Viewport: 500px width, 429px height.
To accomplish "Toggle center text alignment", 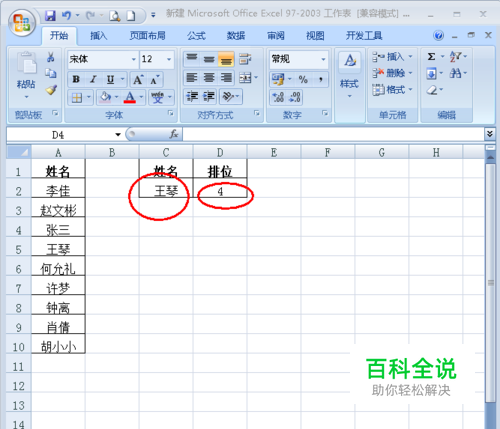I will click(209, 78).
